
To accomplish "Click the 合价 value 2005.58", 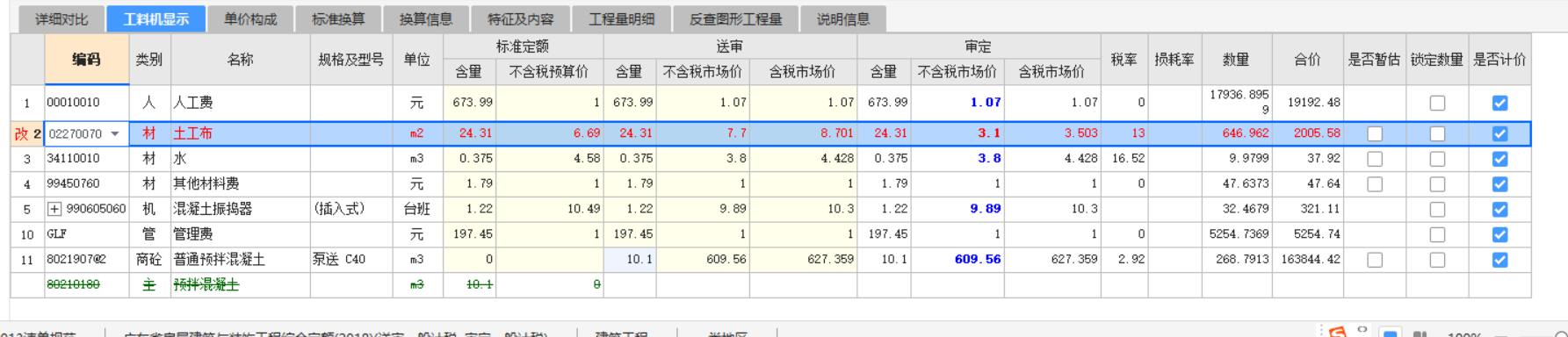I will coord(1307,134).
